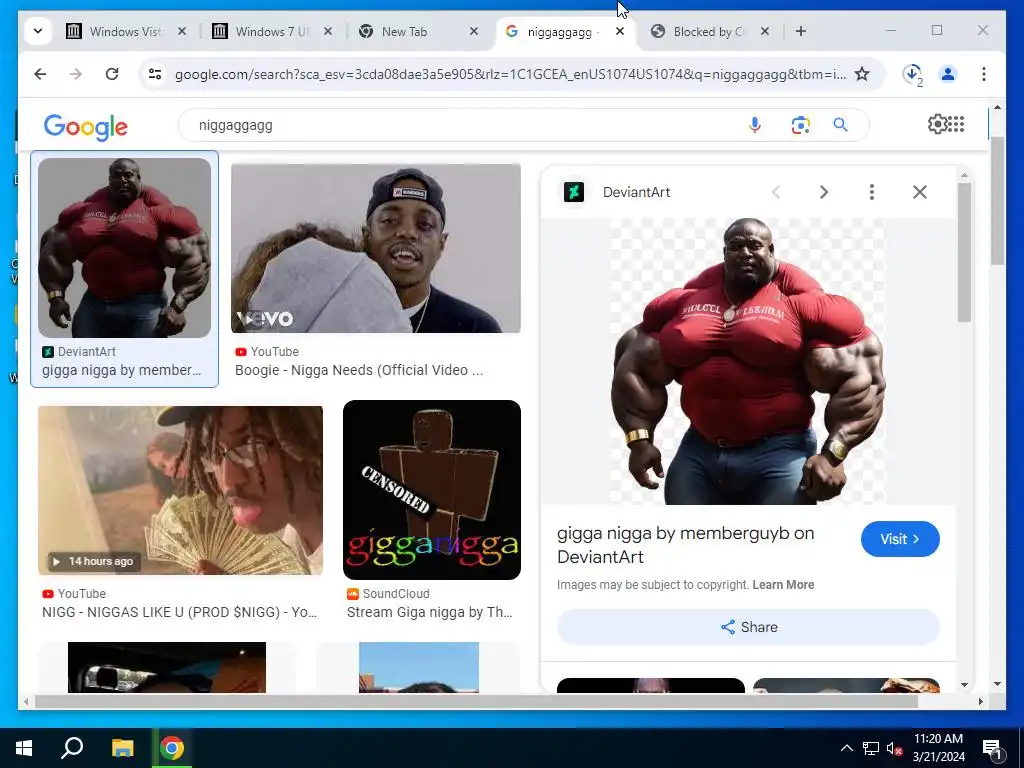This screenshot has height=768, width=1024.
Task: Open the SoundCloud censored cover thumbnail
Action: (x=432, y=490)
